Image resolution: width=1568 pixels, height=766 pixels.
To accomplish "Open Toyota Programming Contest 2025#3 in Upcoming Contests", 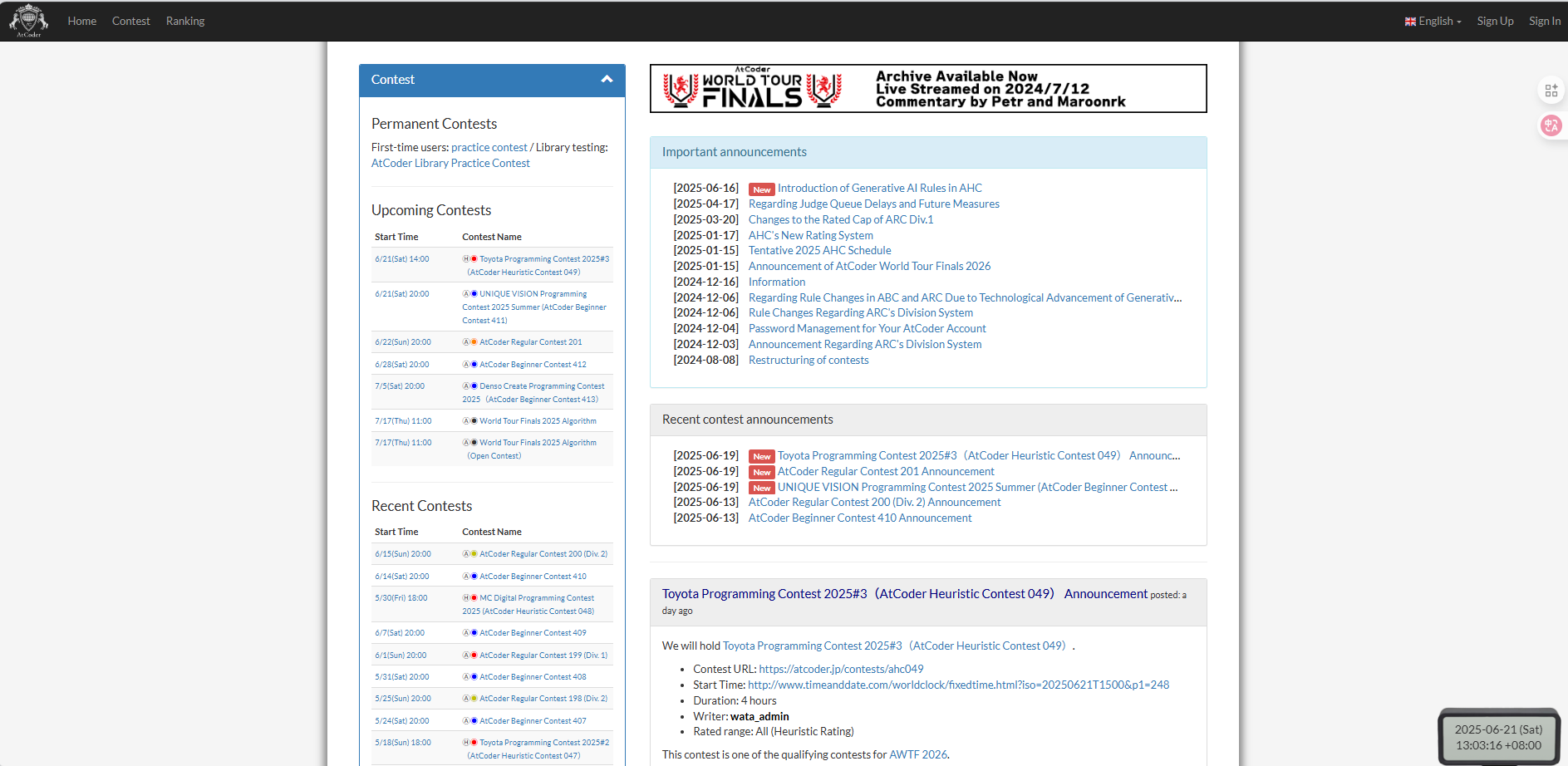I will (538, 265).
